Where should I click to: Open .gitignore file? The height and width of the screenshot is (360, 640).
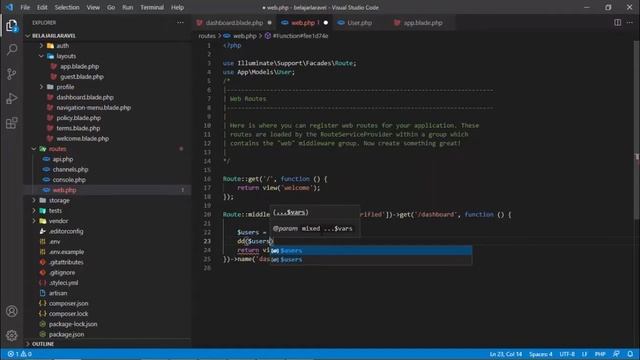click(62, 273)
